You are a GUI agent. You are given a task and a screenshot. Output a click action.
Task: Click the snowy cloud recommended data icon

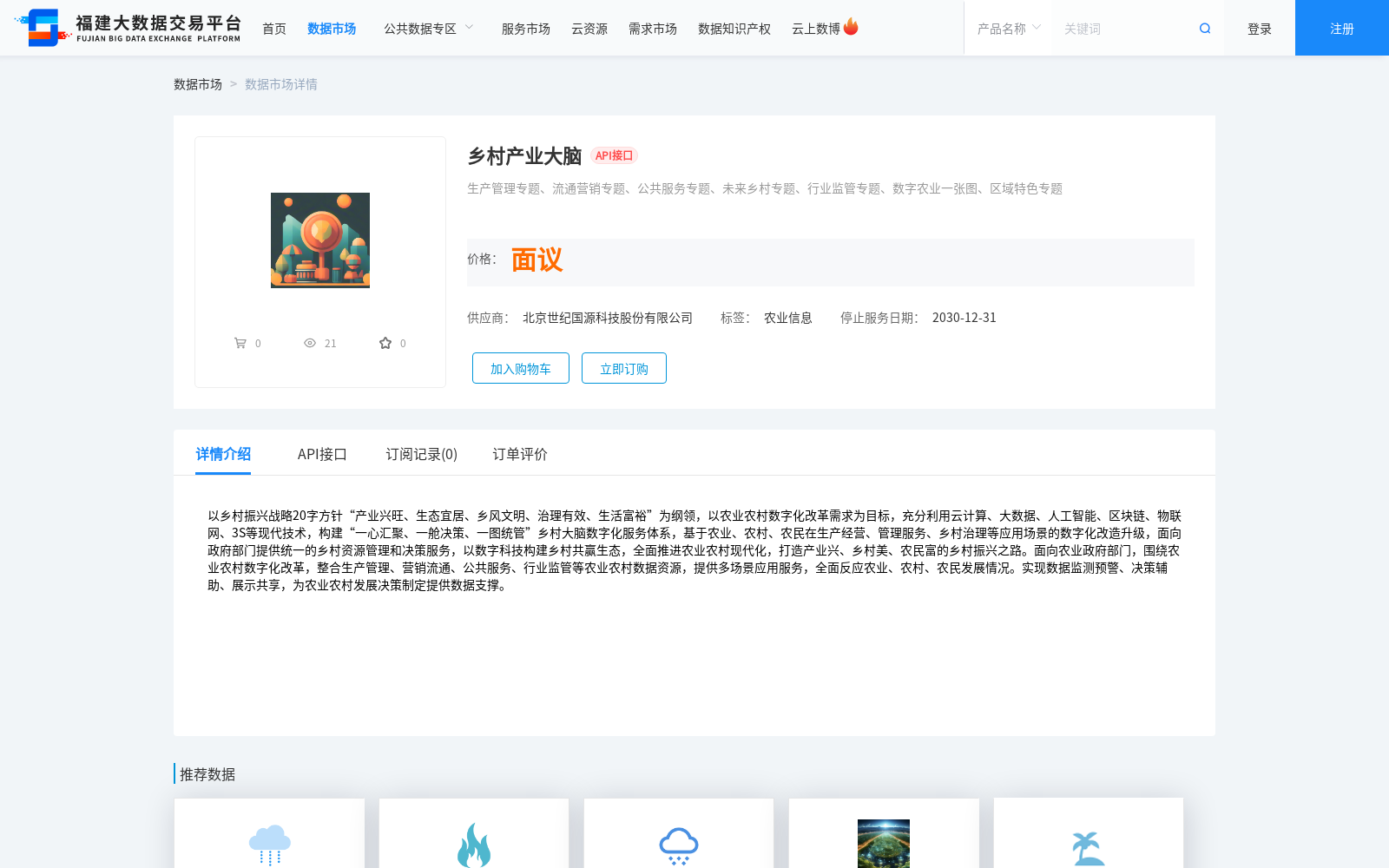coord(679,845)
